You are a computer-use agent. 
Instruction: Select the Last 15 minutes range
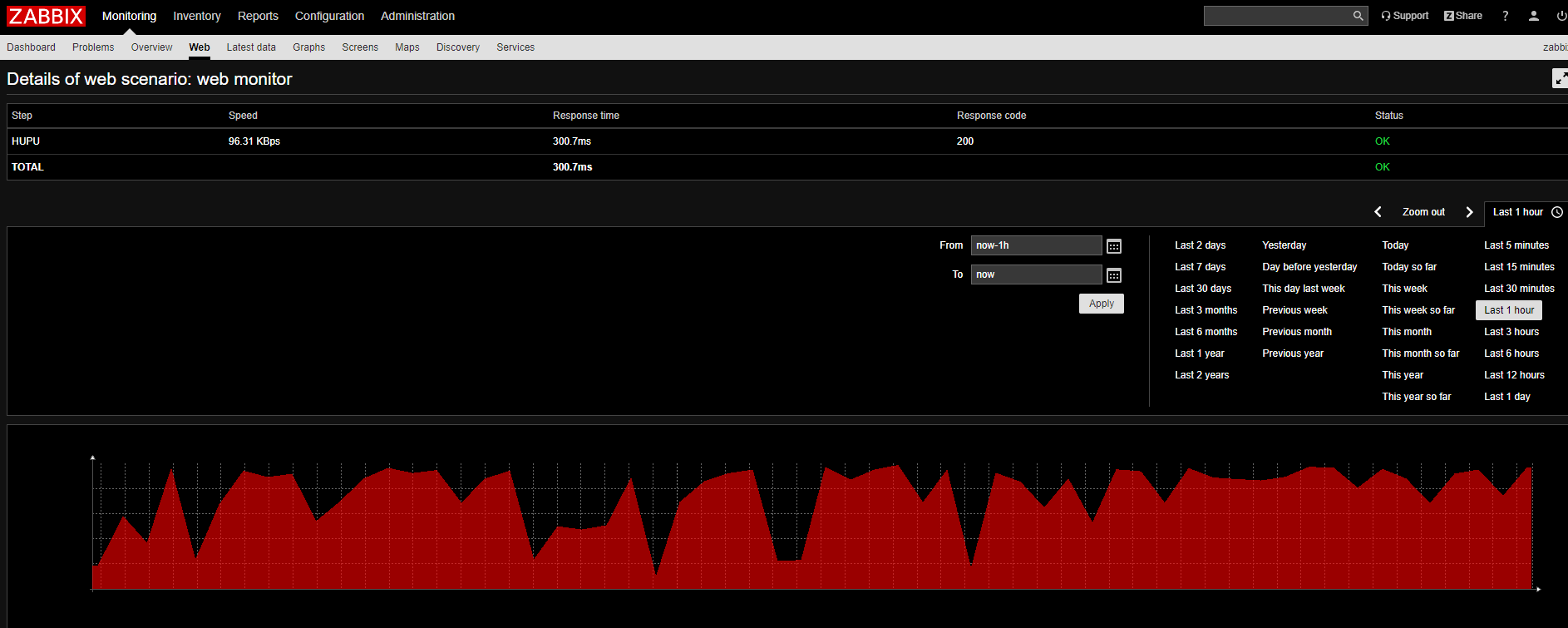click(x=1519, y=267)
